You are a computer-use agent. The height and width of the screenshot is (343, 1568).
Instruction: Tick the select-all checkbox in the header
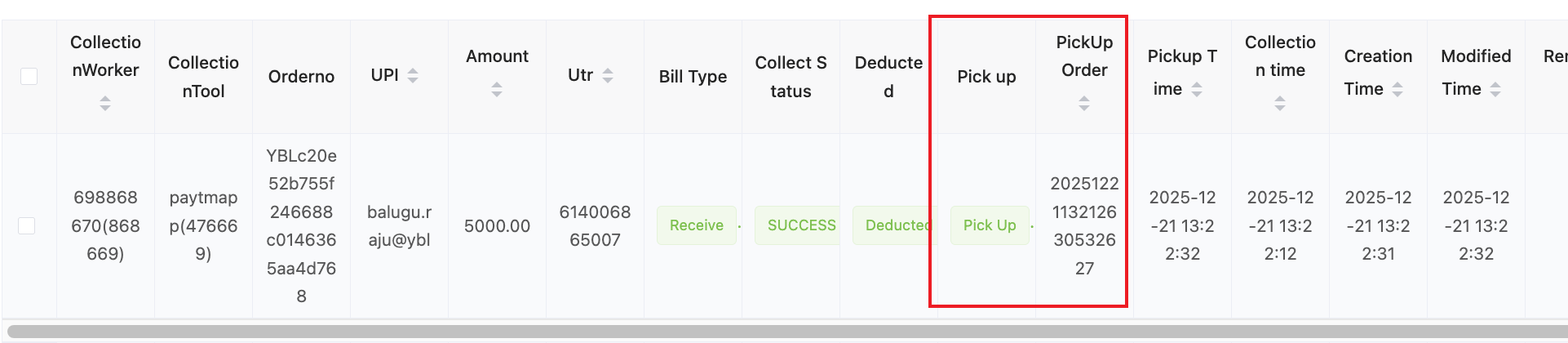pos(29,76)
